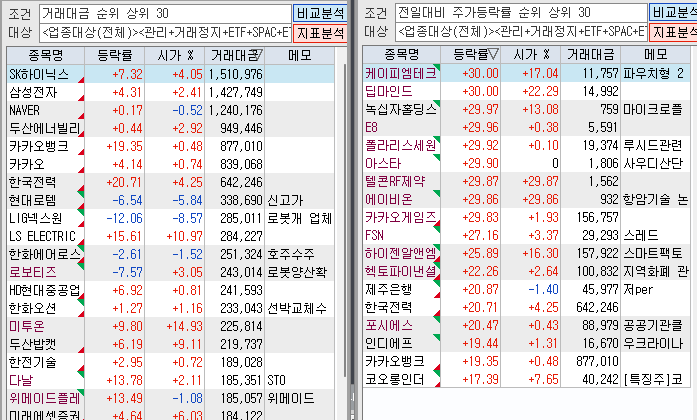Select the FSN row
Screen dimensions: 697x420
pyautogui.click(x=526, y=235)
